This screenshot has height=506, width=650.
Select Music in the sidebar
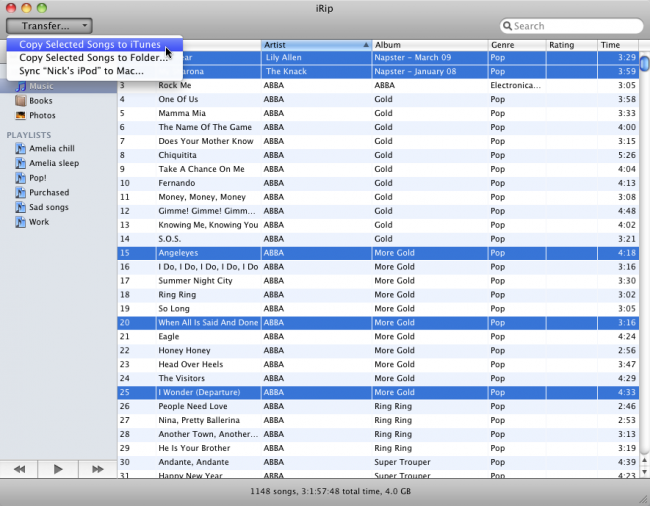pos(58,86)
